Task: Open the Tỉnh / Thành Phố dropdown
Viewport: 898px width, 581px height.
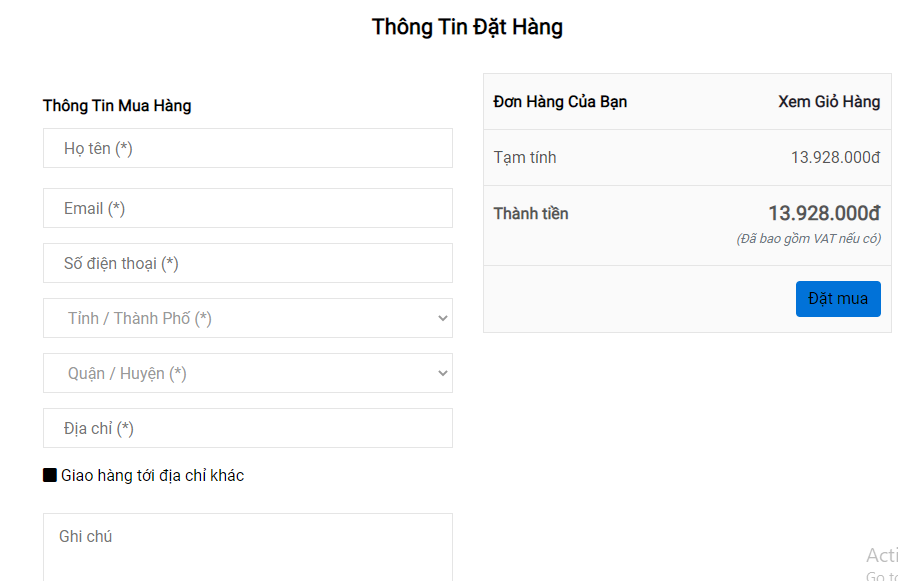Action: click(x=247, y=318)
